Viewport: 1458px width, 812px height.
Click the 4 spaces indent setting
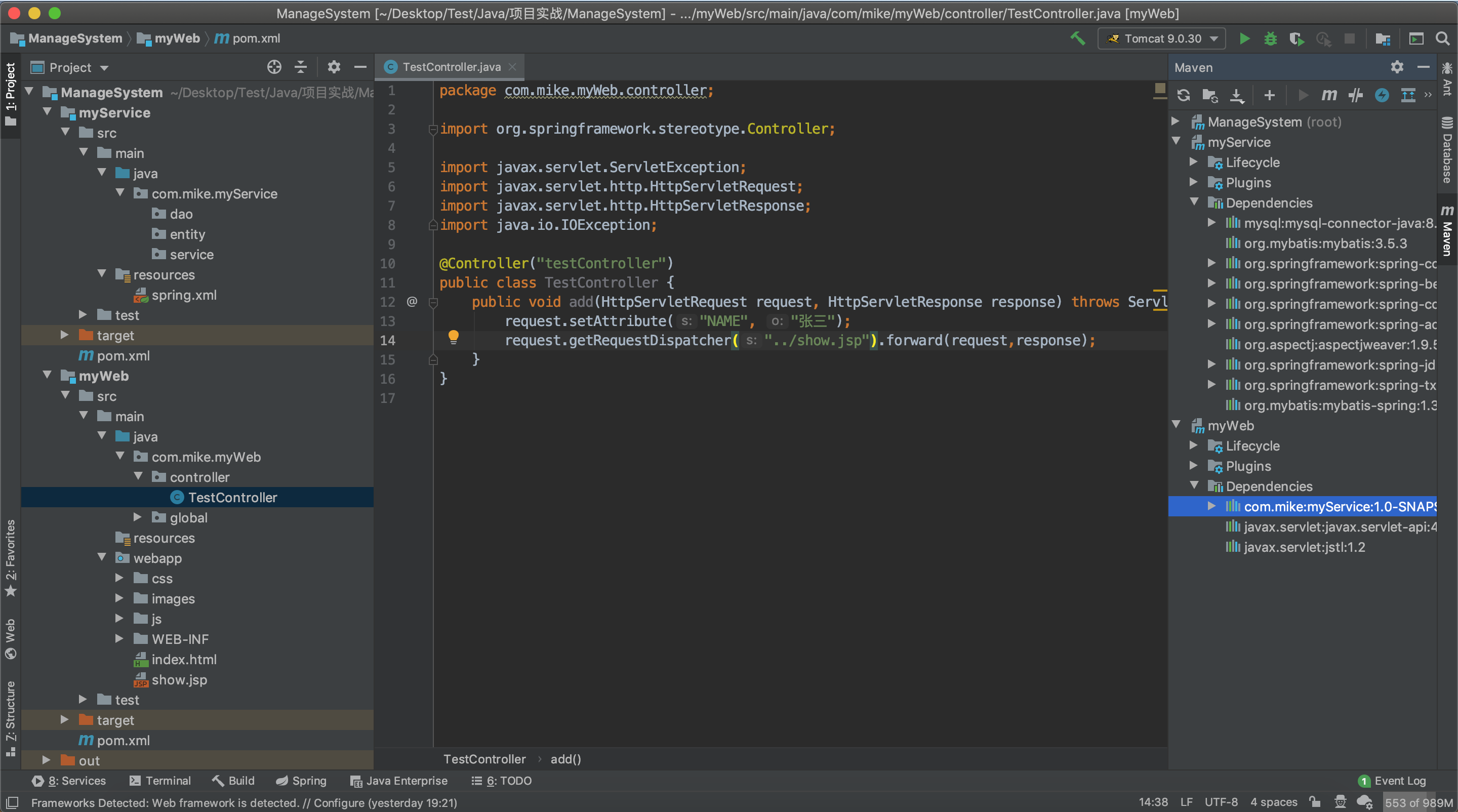pos(1274,802)
